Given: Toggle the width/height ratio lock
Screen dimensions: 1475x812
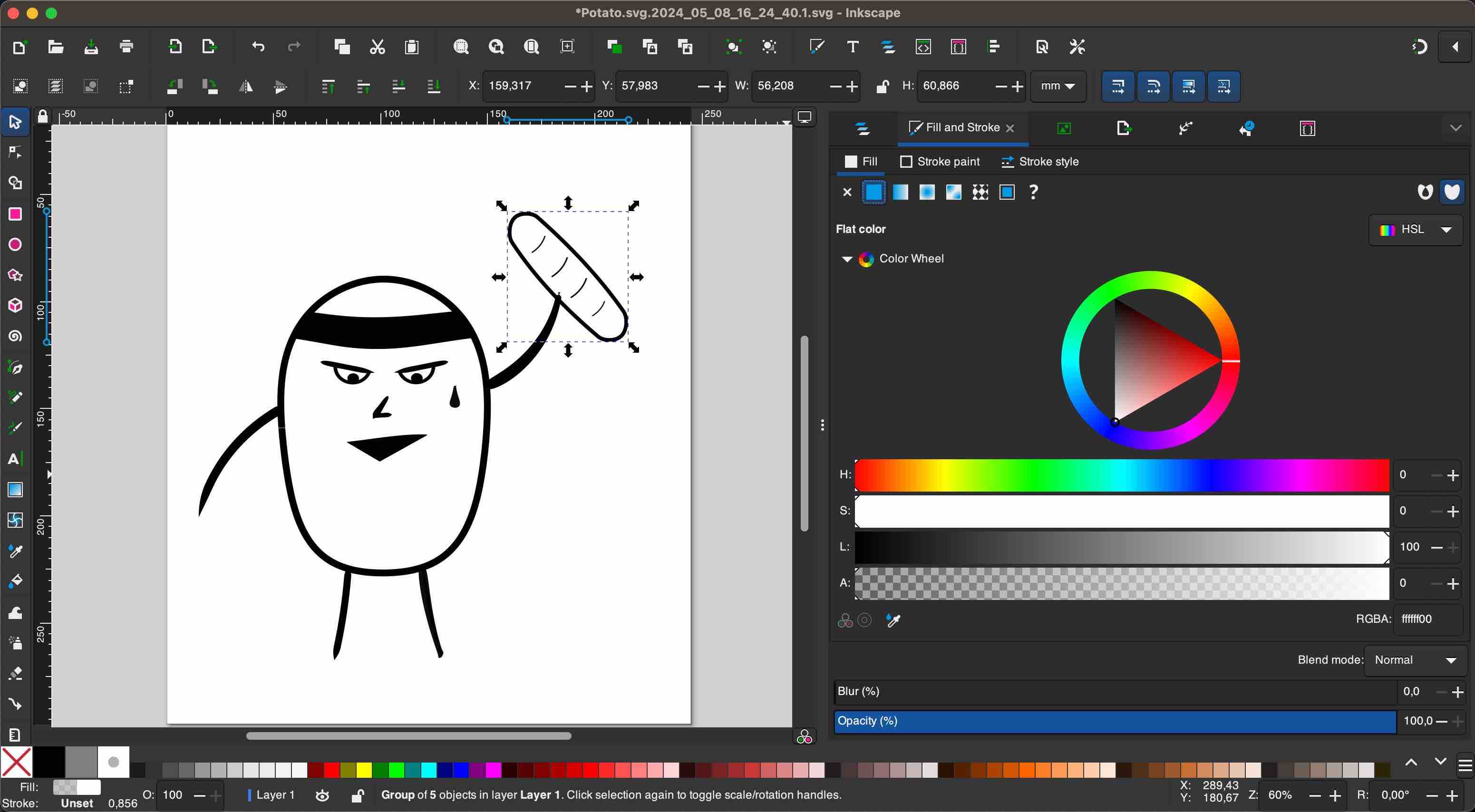Looking at the screenshot, I should (x=883, y=87).
